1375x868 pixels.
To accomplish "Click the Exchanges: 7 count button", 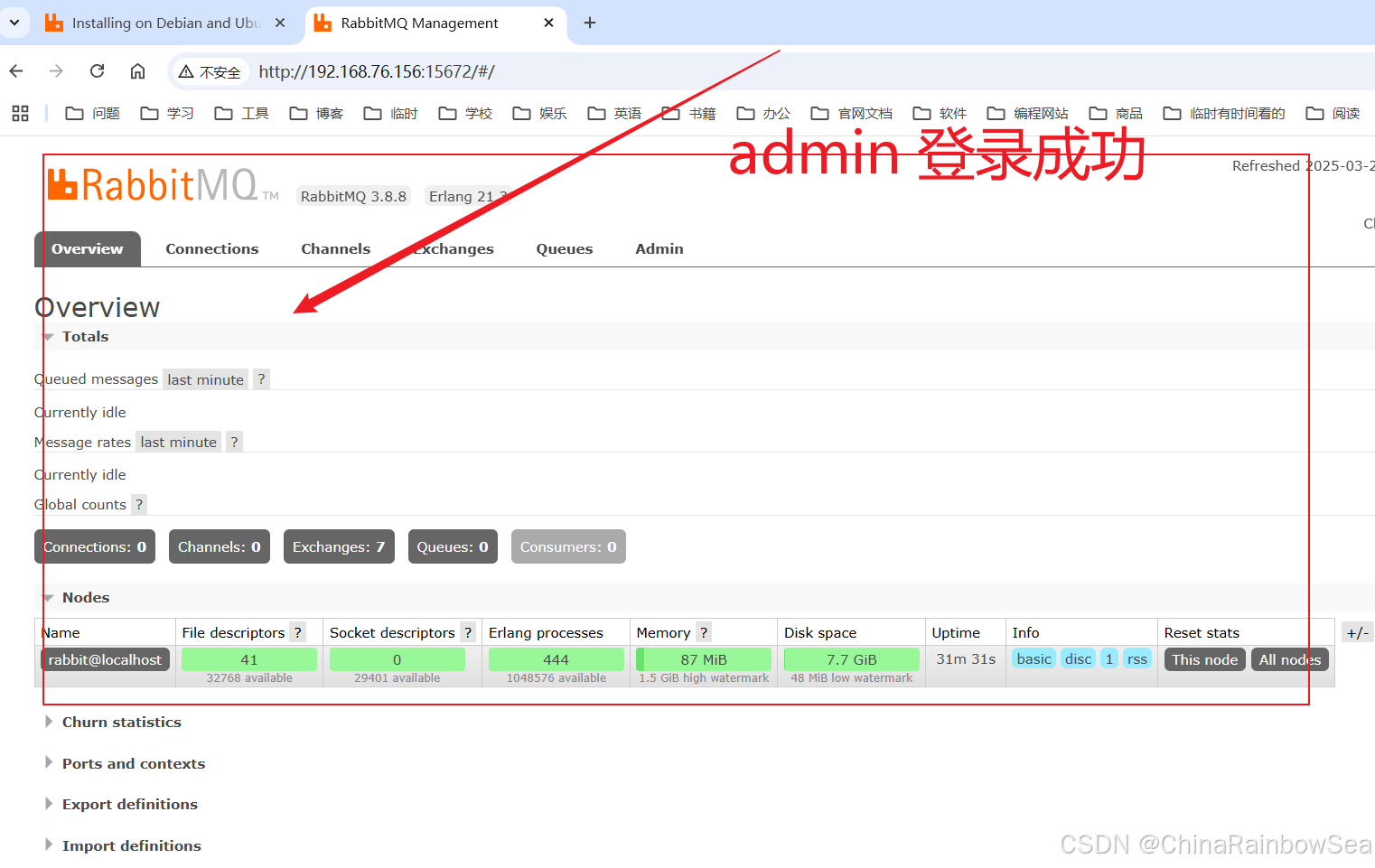I will coord(339,546).
